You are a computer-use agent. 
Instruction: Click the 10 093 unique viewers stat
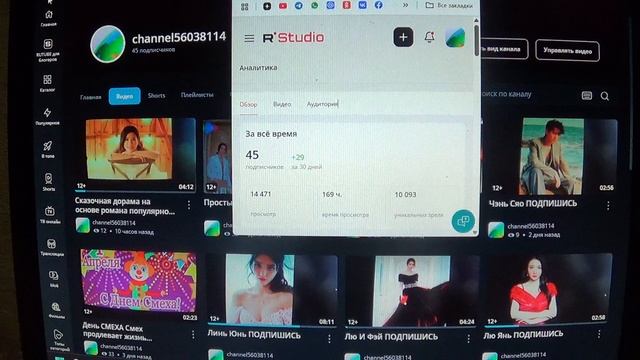[418, 204]
